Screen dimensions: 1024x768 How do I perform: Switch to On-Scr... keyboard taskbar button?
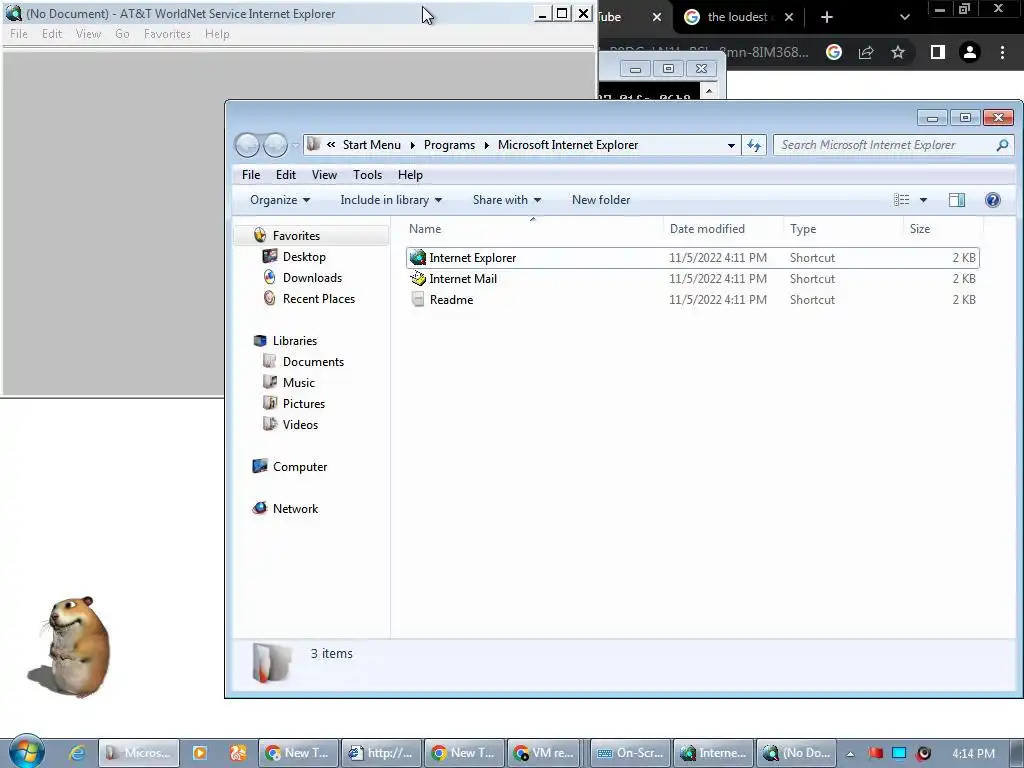pyautogui.click(x=630, y=753)
